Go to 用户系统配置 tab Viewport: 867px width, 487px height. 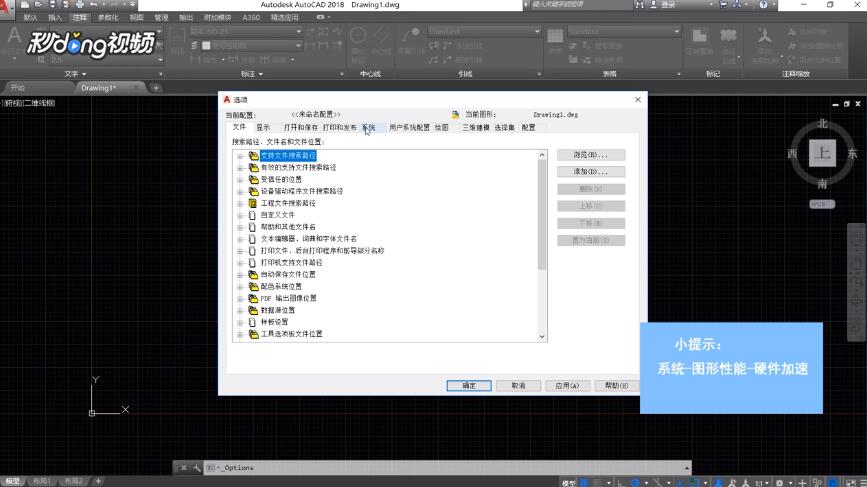pyautogui.click(x=409, y=128)
